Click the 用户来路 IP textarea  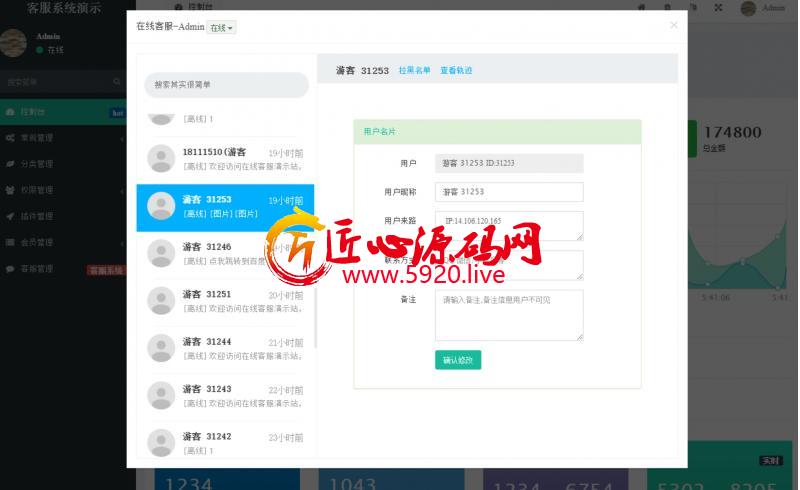509,226
